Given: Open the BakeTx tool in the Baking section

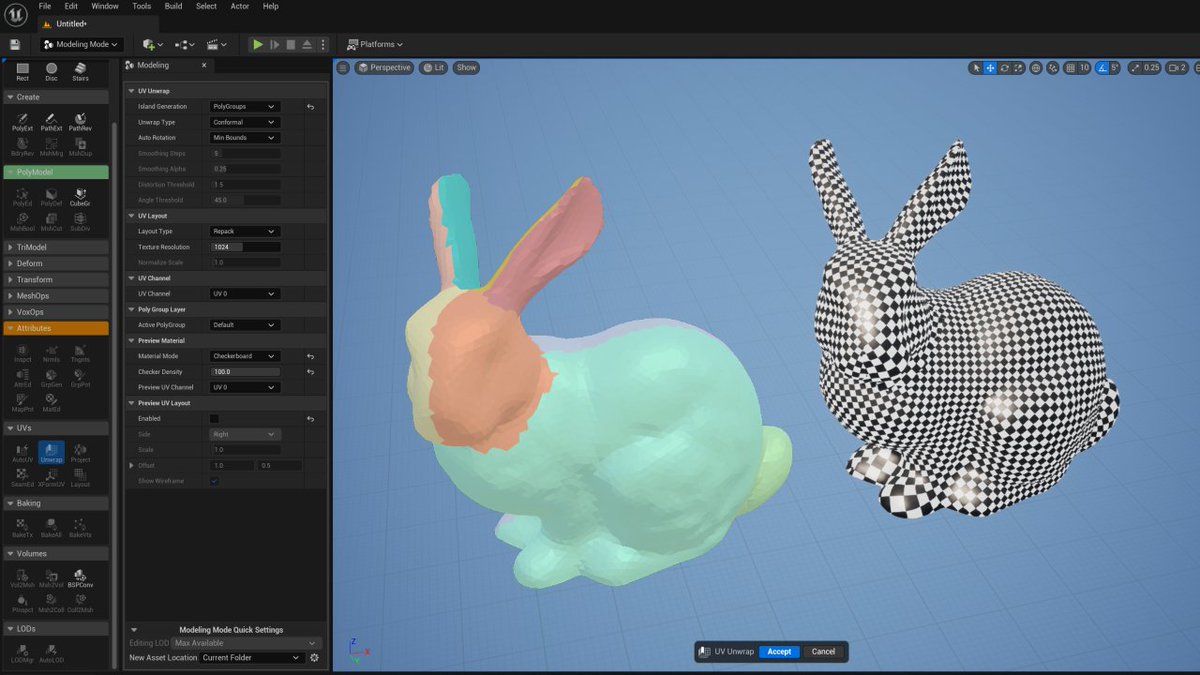Looking at the screenshot, I should pyautogui.click(x=20, y=527).
